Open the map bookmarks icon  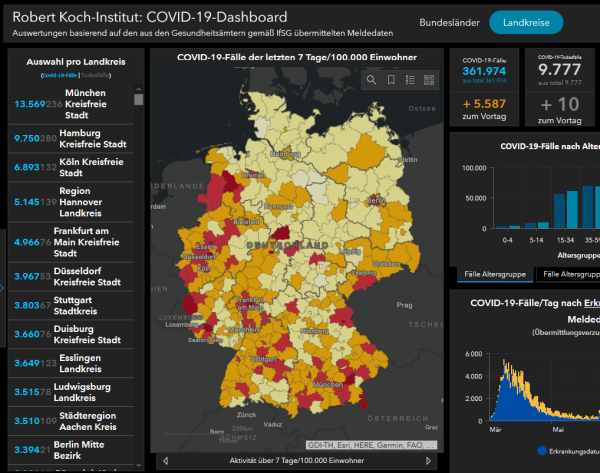pyautogui.click(x=391, y=80)
